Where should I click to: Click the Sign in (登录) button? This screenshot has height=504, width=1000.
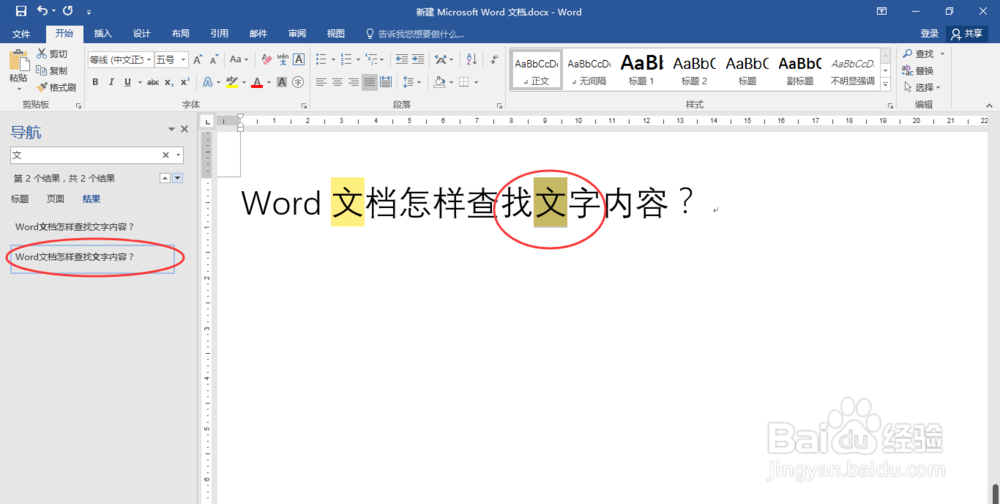coord(929,34)
